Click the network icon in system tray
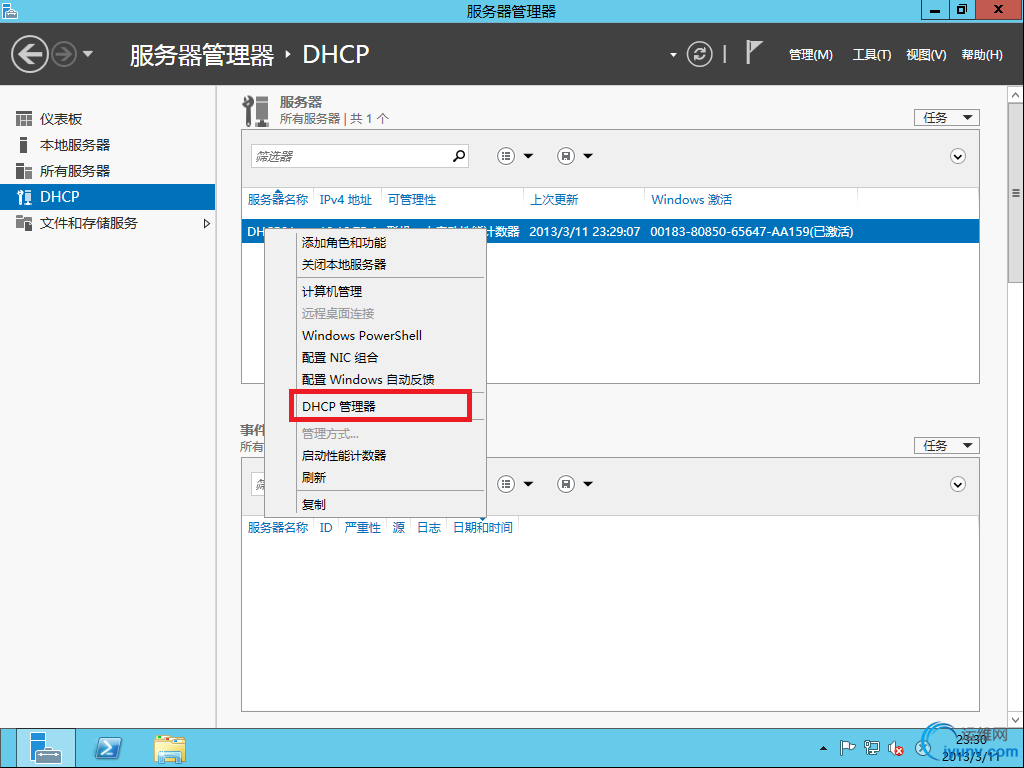Image resolution: width=1024 pixels, height=768 pixels. click(x=871, y=748)
